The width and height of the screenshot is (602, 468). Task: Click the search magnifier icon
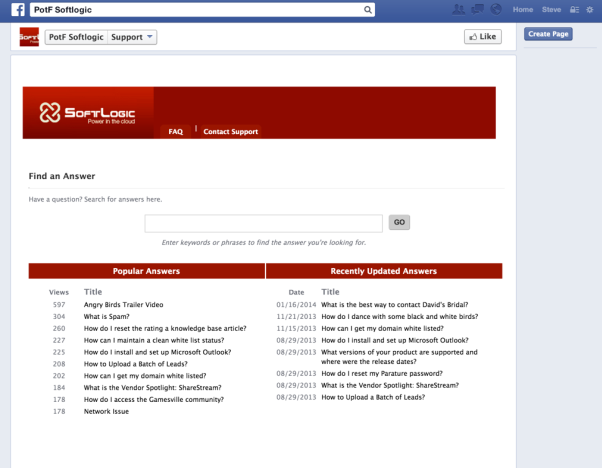coord(368,10)
